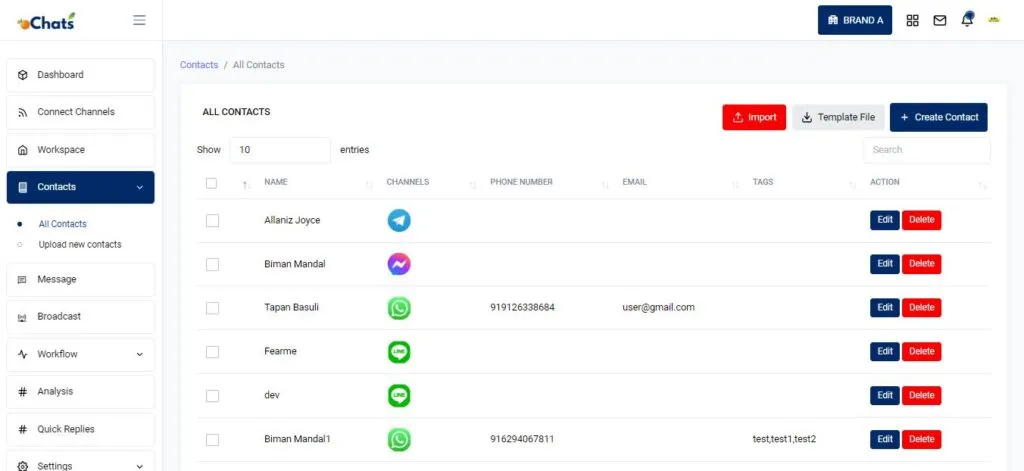Sort by the NAME column arrows
The height and width of the screenshot is (471, 1024).
[x=369, y=186]
